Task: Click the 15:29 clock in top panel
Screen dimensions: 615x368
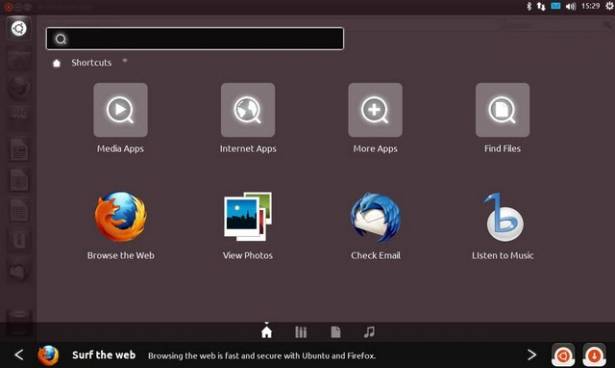Action: point(591,6)
